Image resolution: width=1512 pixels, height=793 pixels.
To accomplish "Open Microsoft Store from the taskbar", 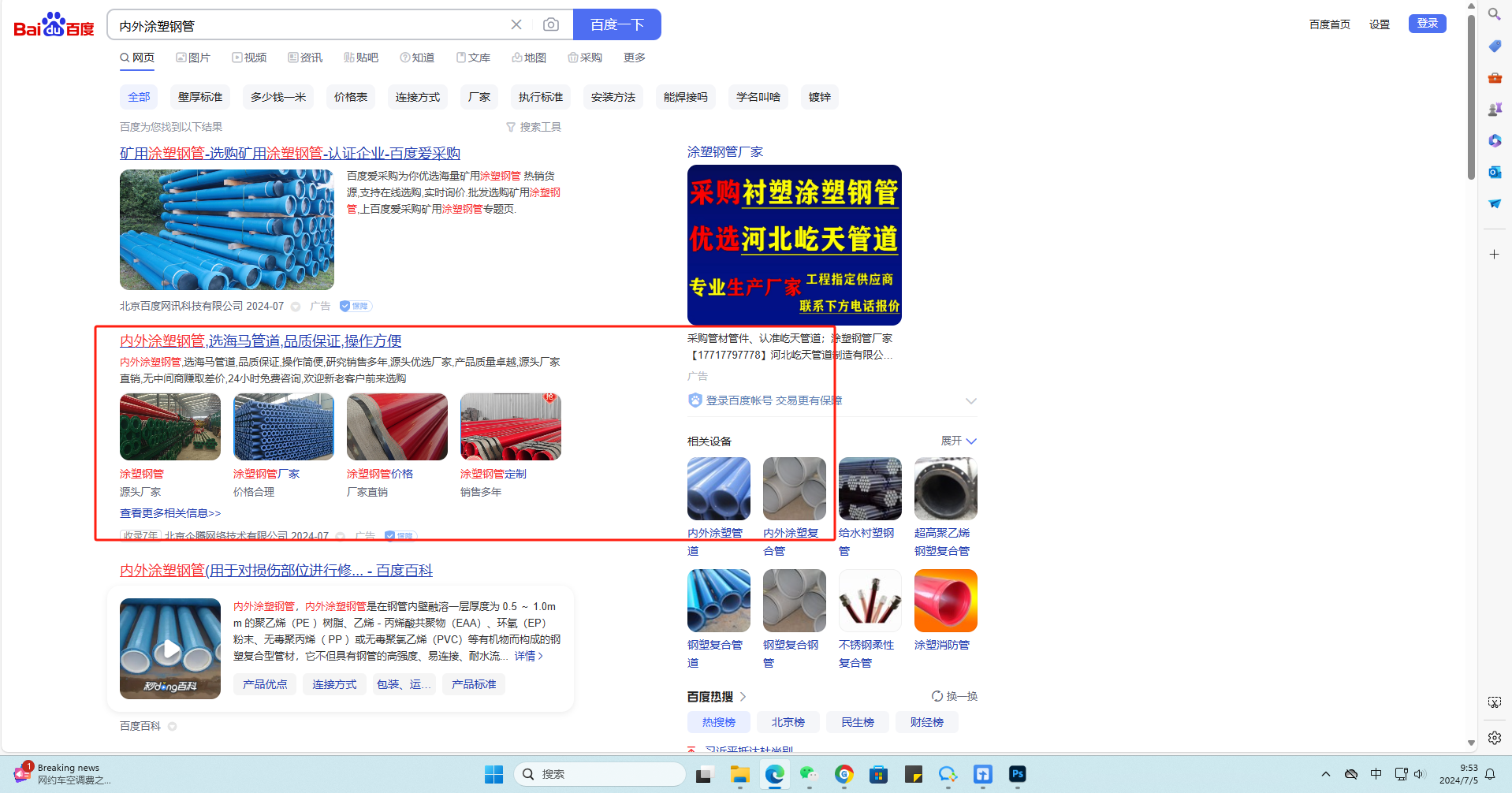I will pyautogui.click(x=878, y=774).
